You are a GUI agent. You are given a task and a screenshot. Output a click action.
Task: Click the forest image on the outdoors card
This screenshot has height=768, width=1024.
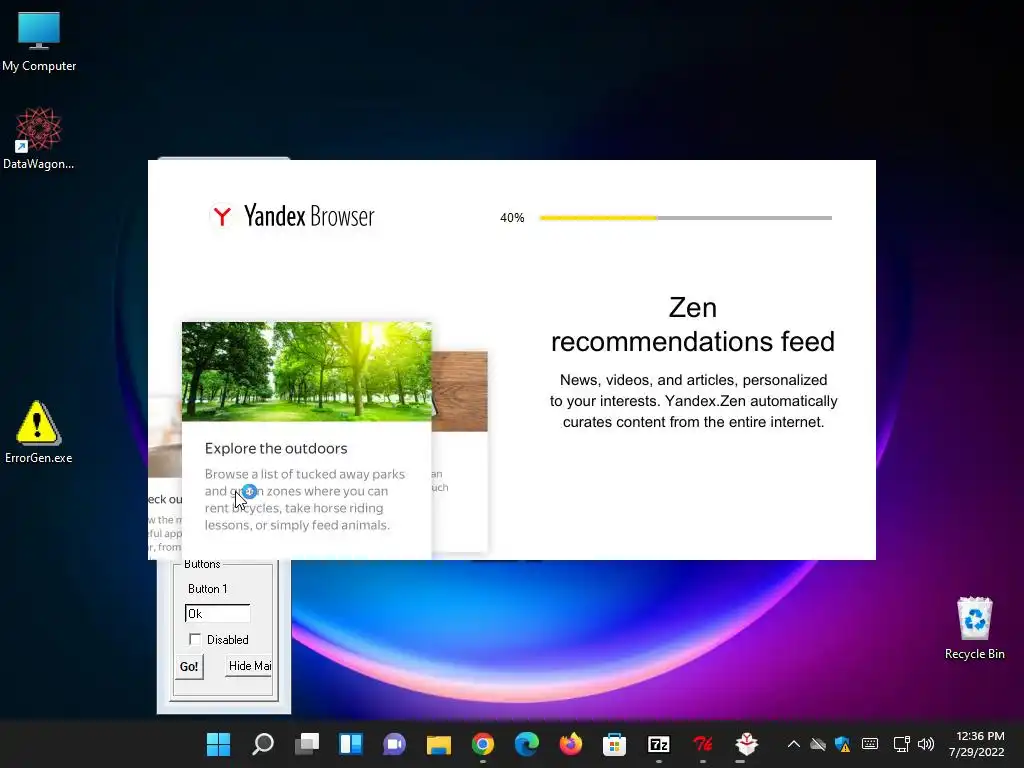pyautogui.click(x=306, y=371)
